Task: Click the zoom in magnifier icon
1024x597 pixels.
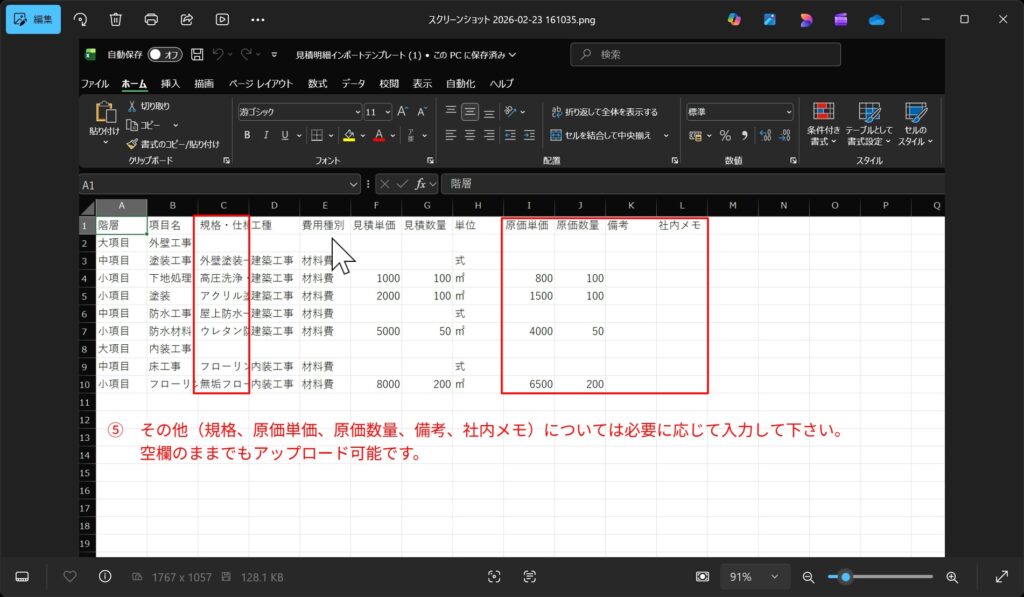Action: pyautogui.click(x=952, y=577)
